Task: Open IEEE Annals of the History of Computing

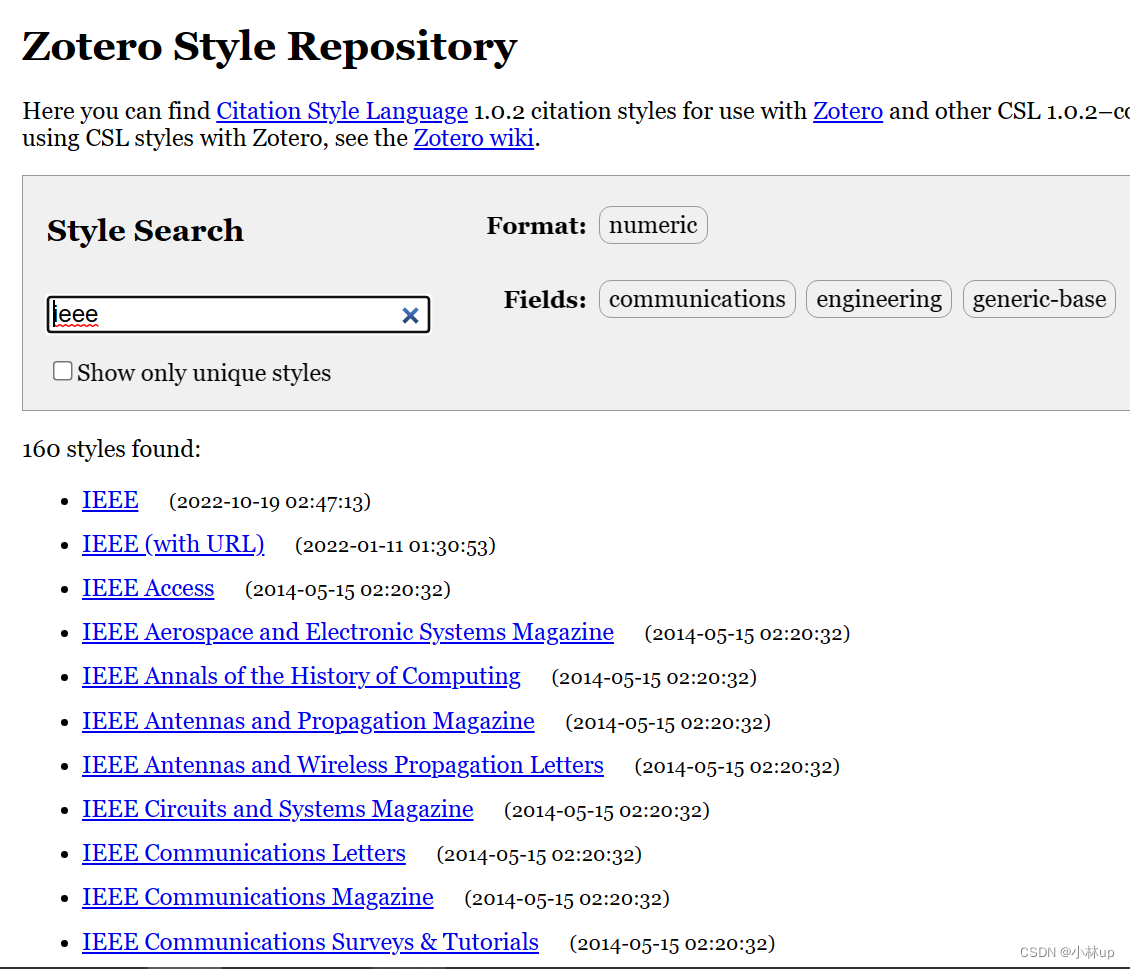Action: click(x=301, y=676)
